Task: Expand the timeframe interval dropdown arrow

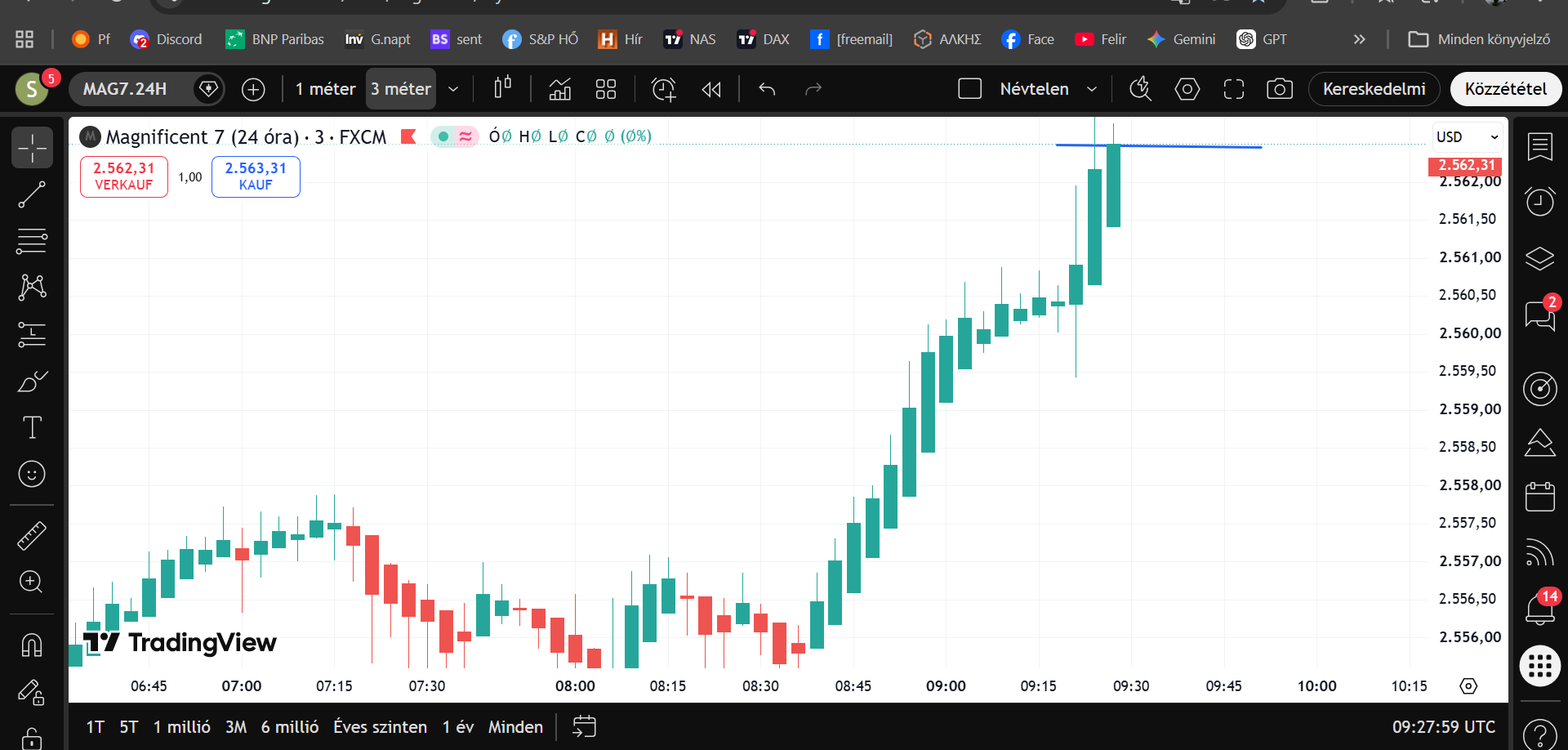Action: (453, 88)
